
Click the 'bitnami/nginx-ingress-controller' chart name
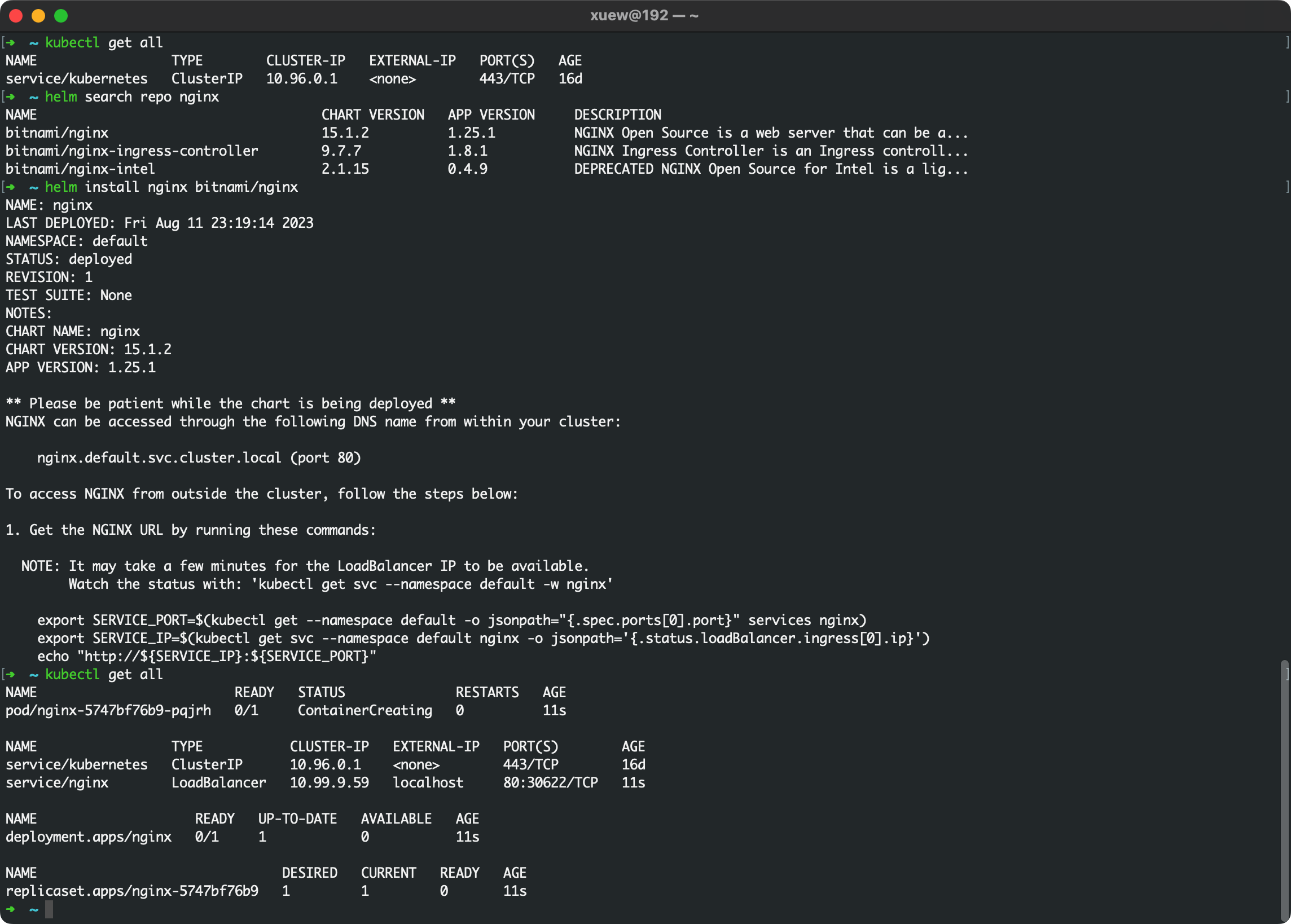(131, 151)
